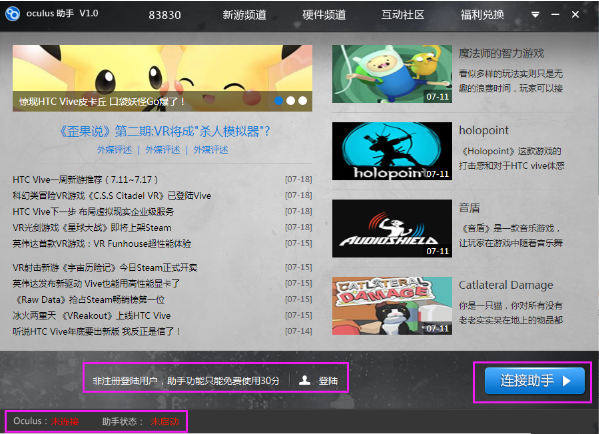Image resolution: width=599 pixels, height=434 pixels.
Task: Click the 连接助手 button
Action: 534,381
